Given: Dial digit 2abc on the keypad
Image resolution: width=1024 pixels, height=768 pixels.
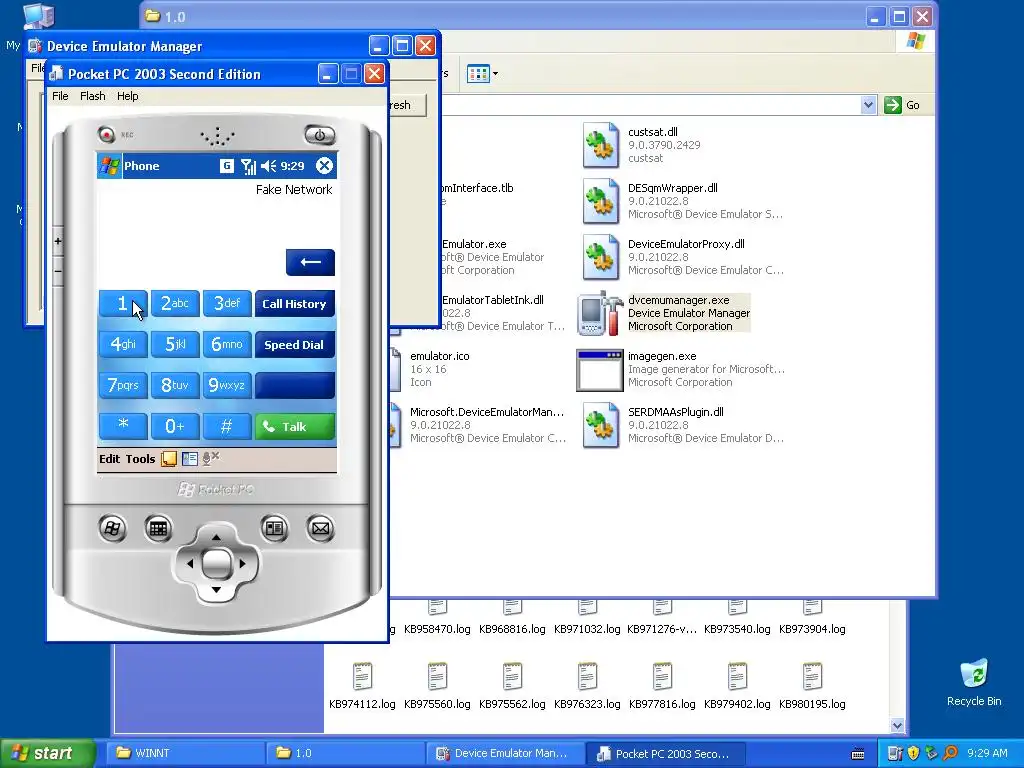Looking at the screenshot, I should [x=175, y=304].
